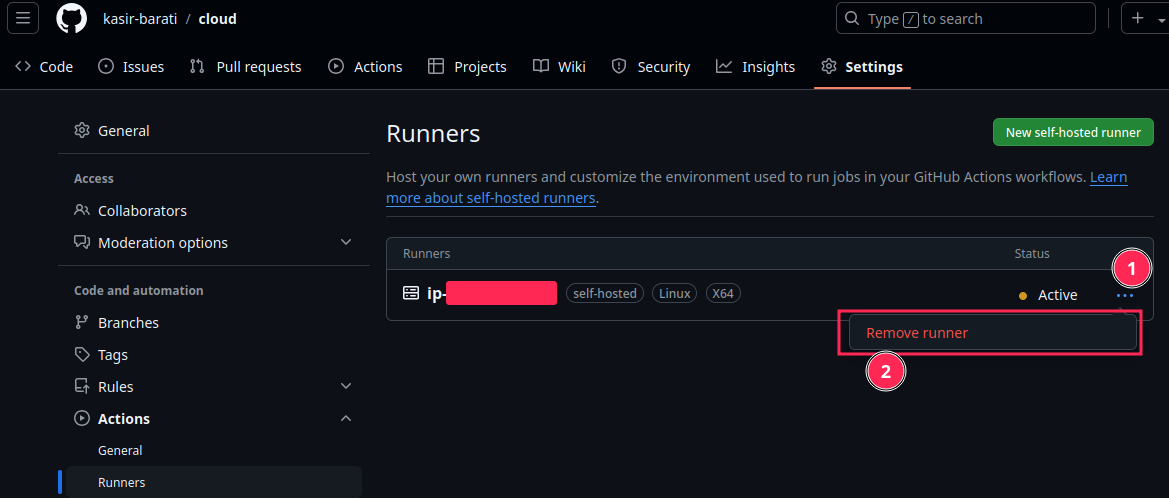The image size is (1169, 498).
Task: Click the Code tab brackets icon
Action: (22, 66)
